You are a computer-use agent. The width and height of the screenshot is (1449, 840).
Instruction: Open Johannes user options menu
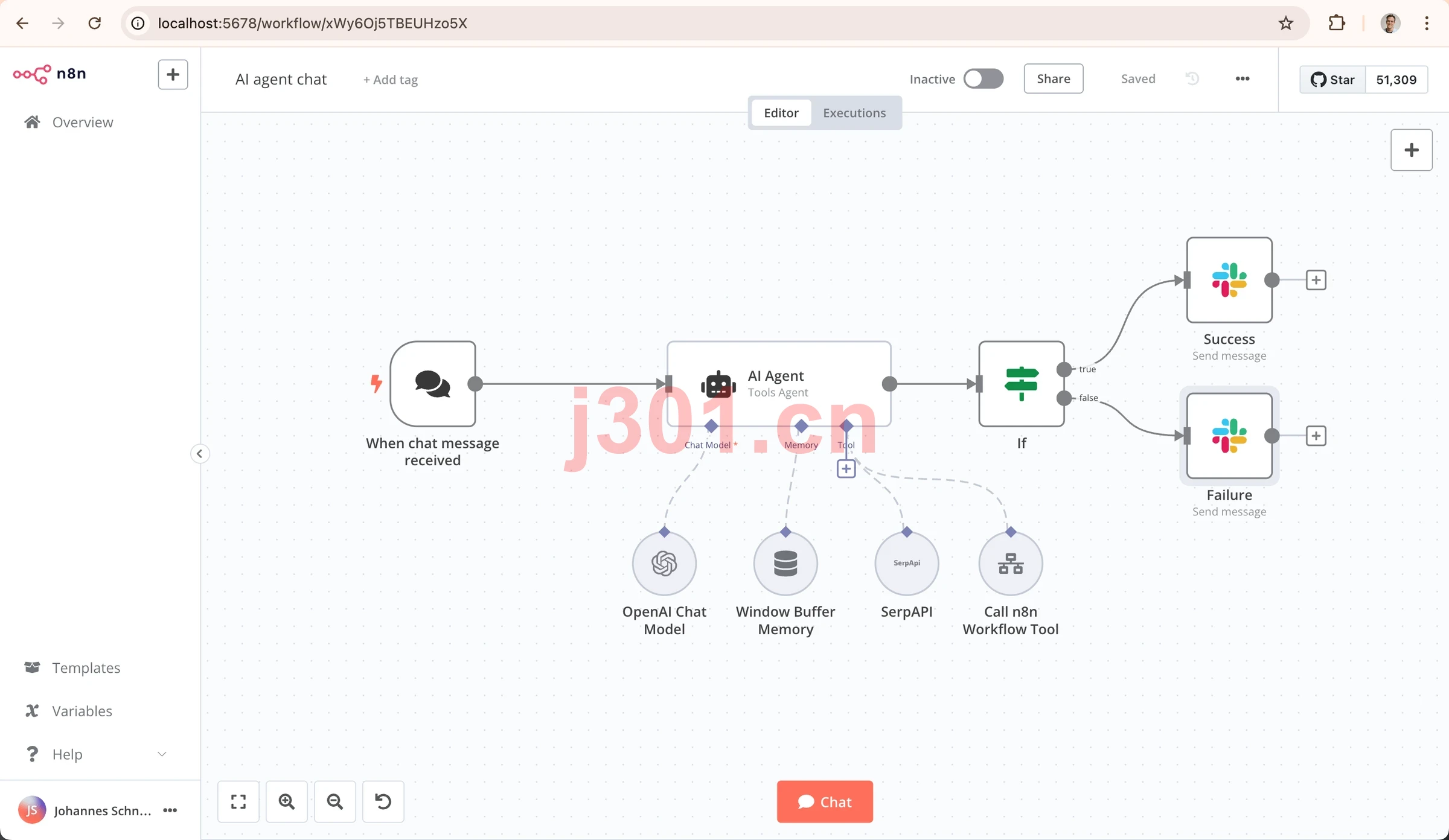170,810
